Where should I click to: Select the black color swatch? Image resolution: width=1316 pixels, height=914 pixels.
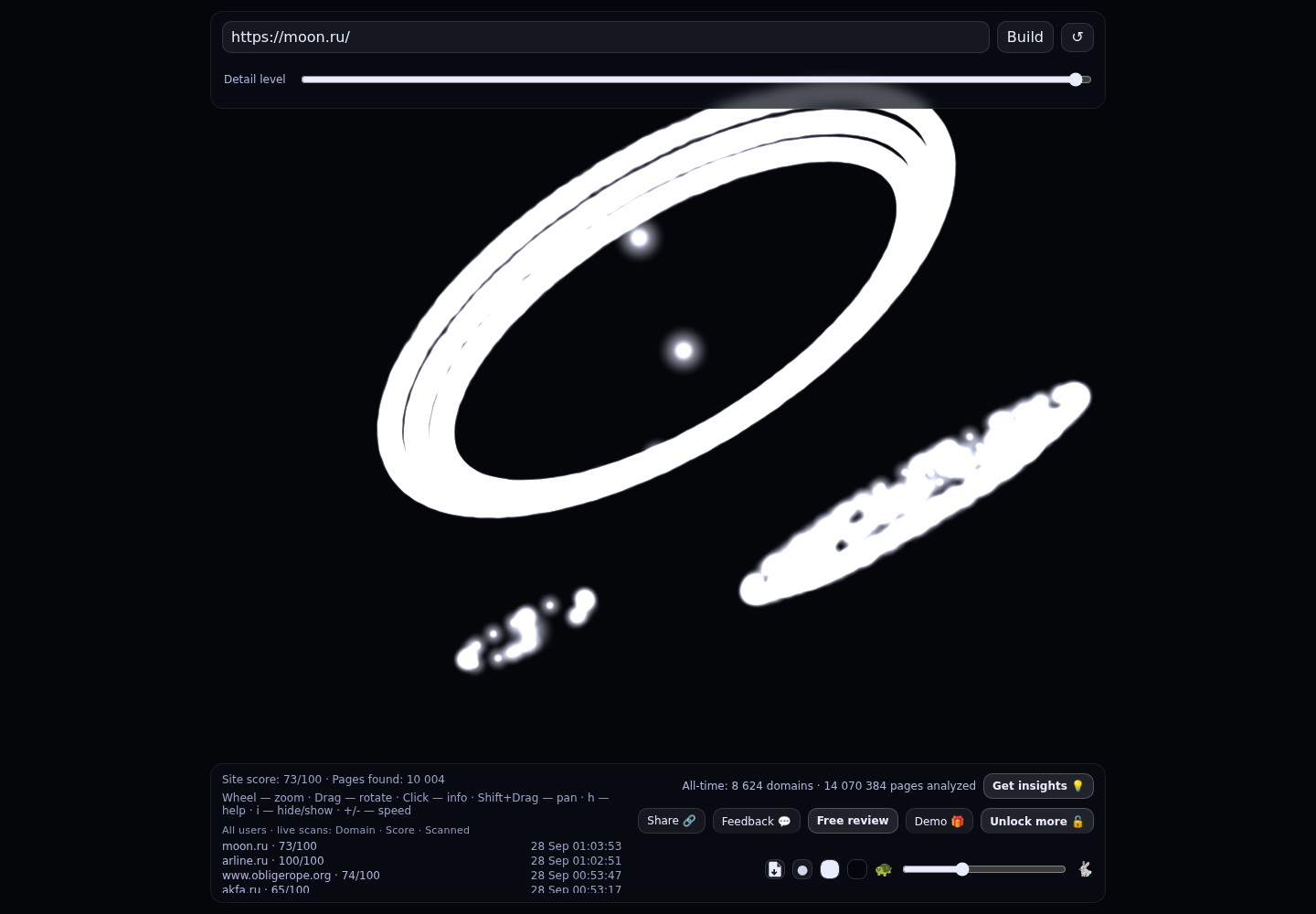point(857,869)
